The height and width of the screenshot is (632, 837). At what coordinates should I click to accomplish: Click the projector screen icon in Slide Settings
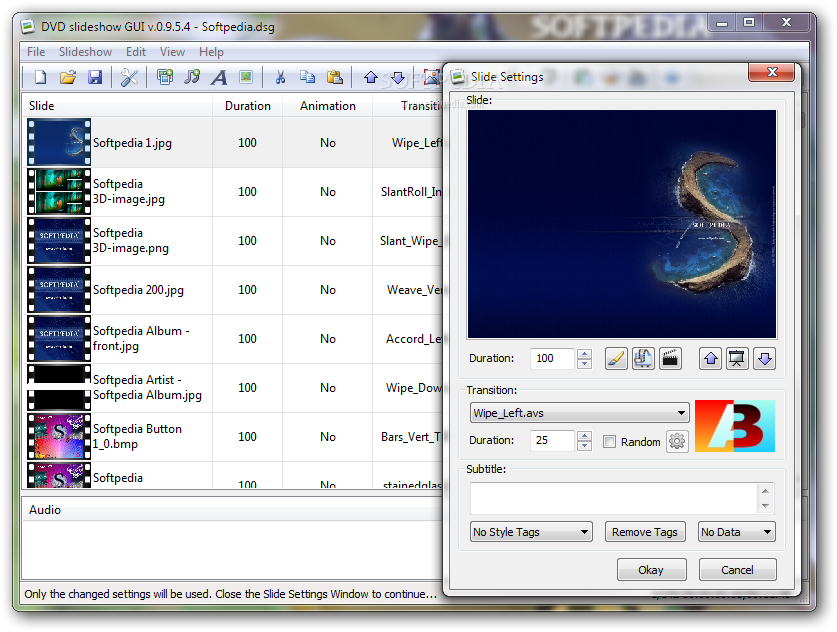(737, 359)
